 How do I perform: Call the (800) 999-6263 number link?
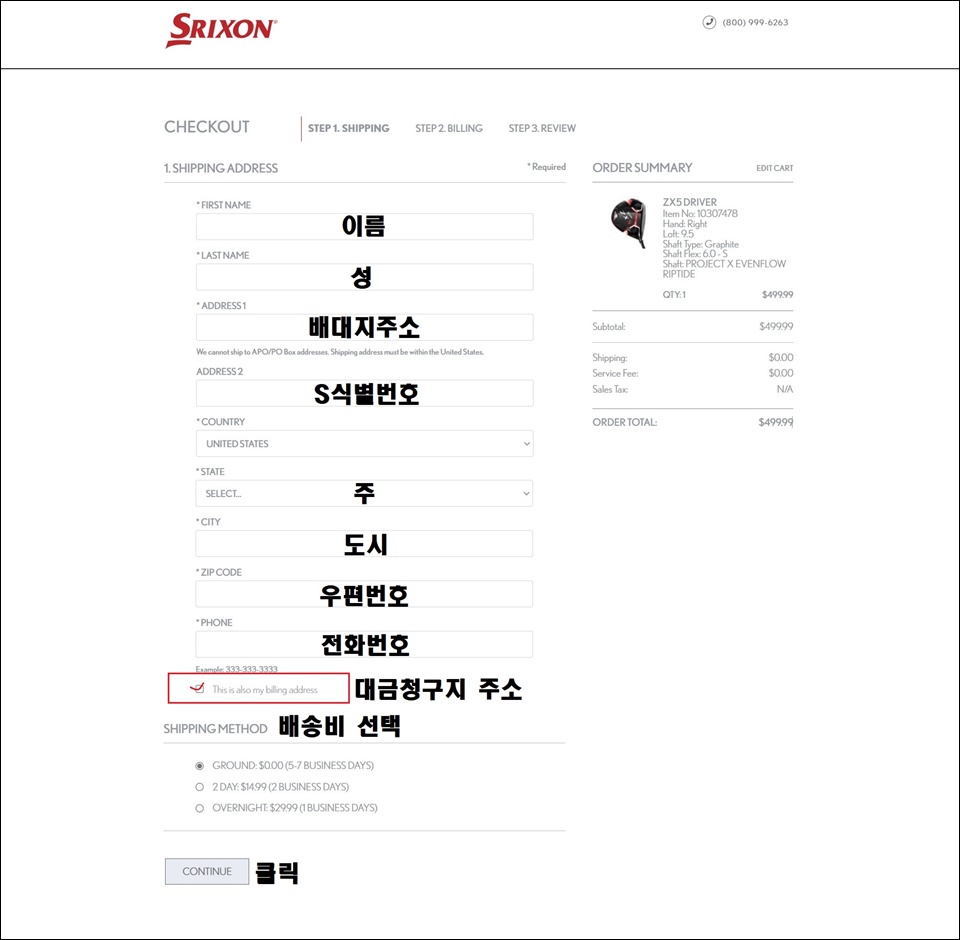tap(755, 23)
